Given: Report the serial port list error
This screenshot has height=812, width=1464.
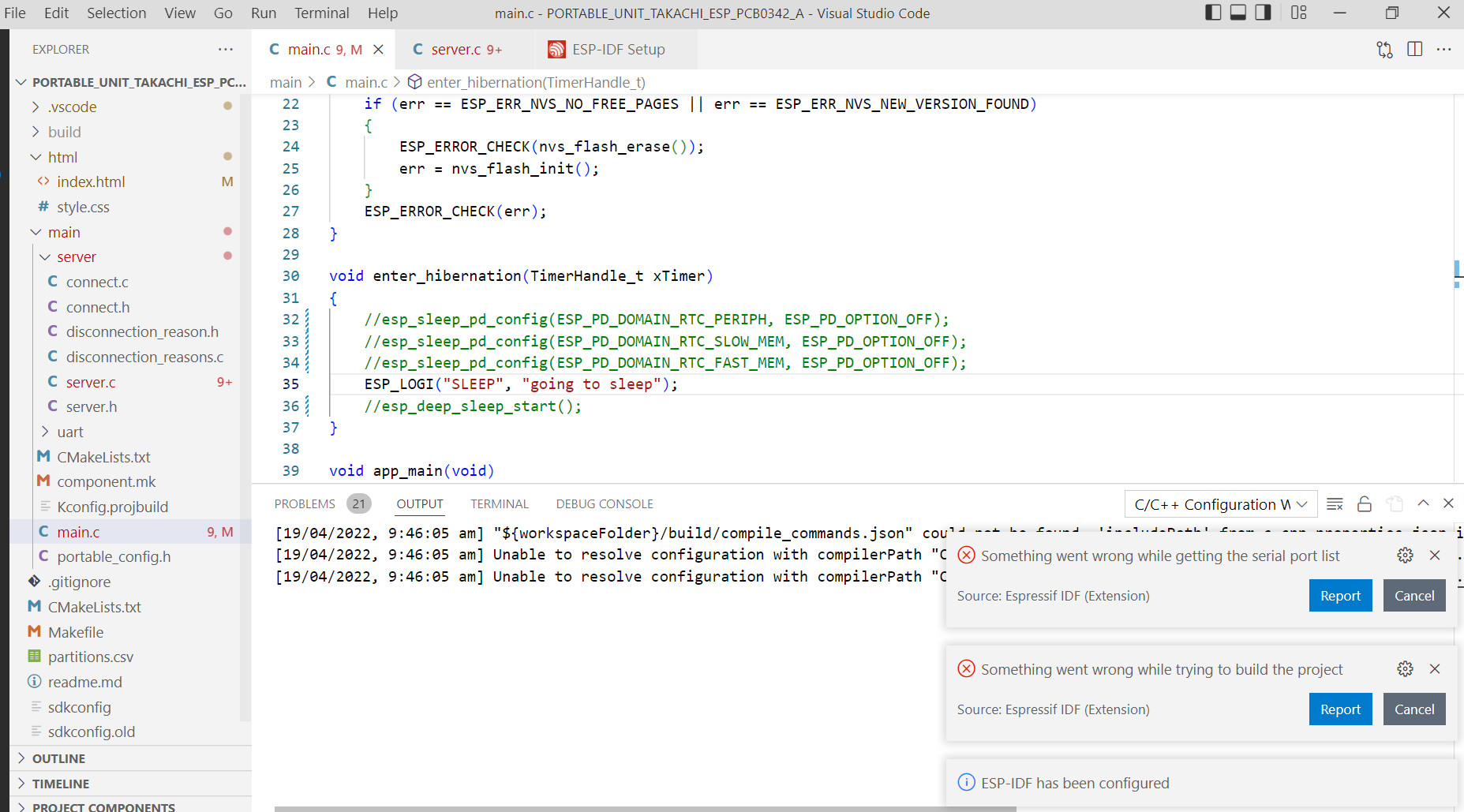Looking at the screenshot, I should pos(1340,596).
